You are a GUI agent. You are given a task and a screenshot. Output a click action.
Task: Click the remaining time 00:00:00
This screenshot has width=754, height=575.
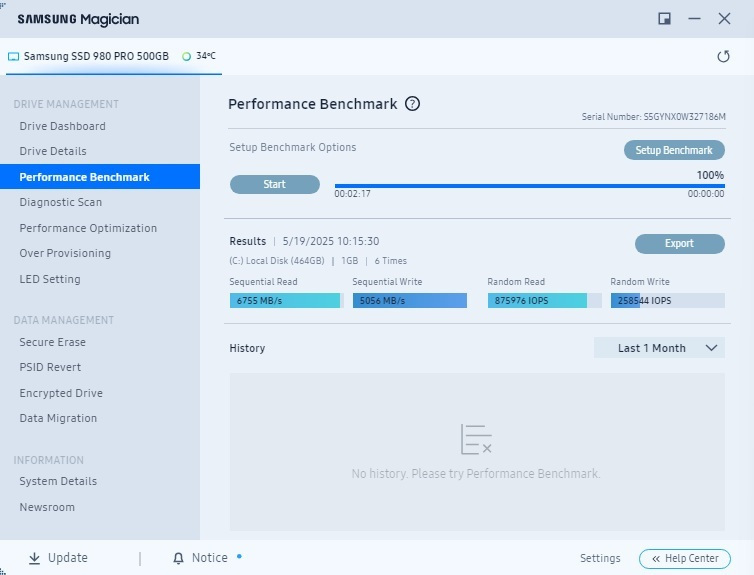click(x=706, y=194)
